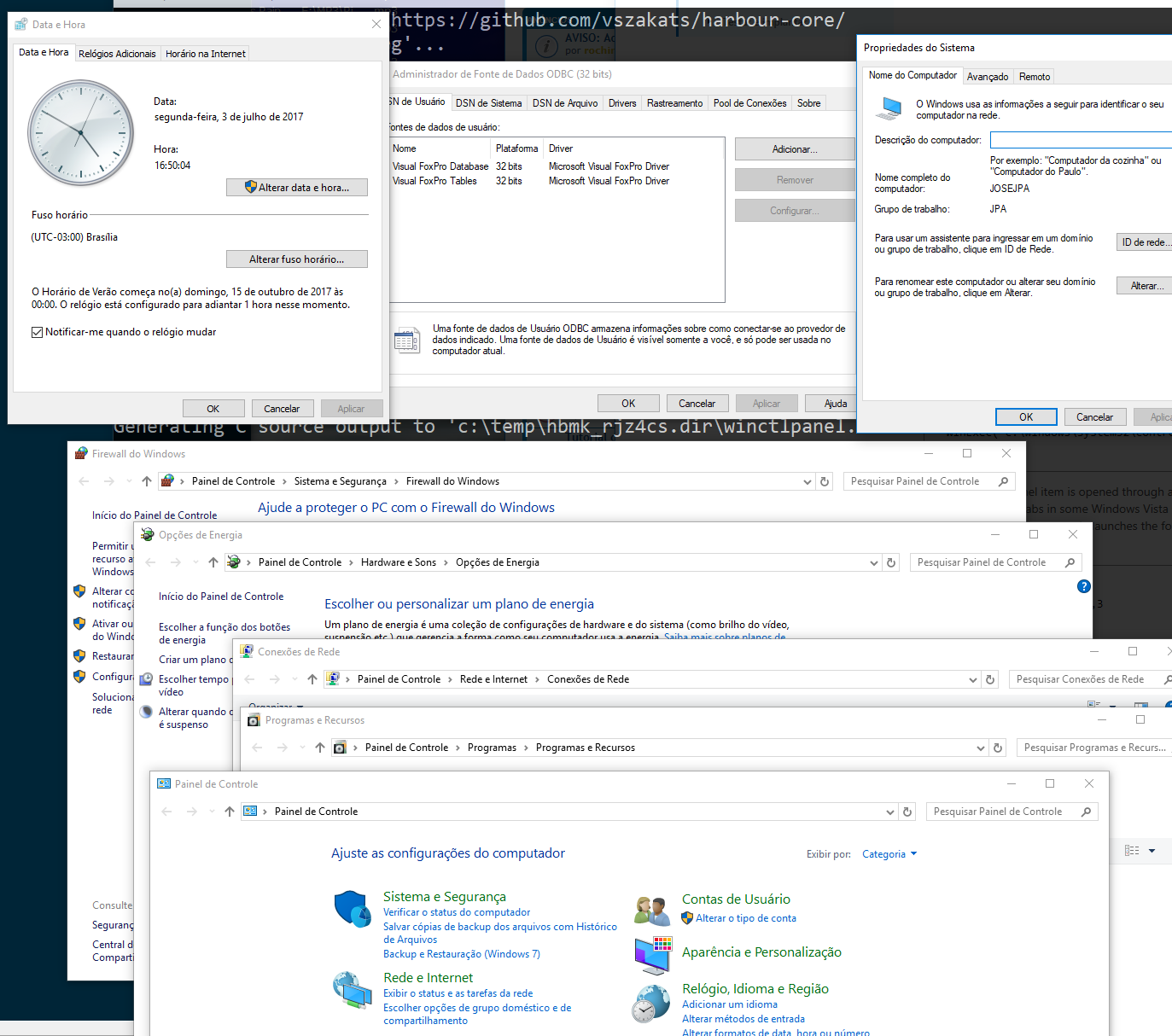
Task: Click the magnifier icon in Firewall search box
Action: point(1003,481)
